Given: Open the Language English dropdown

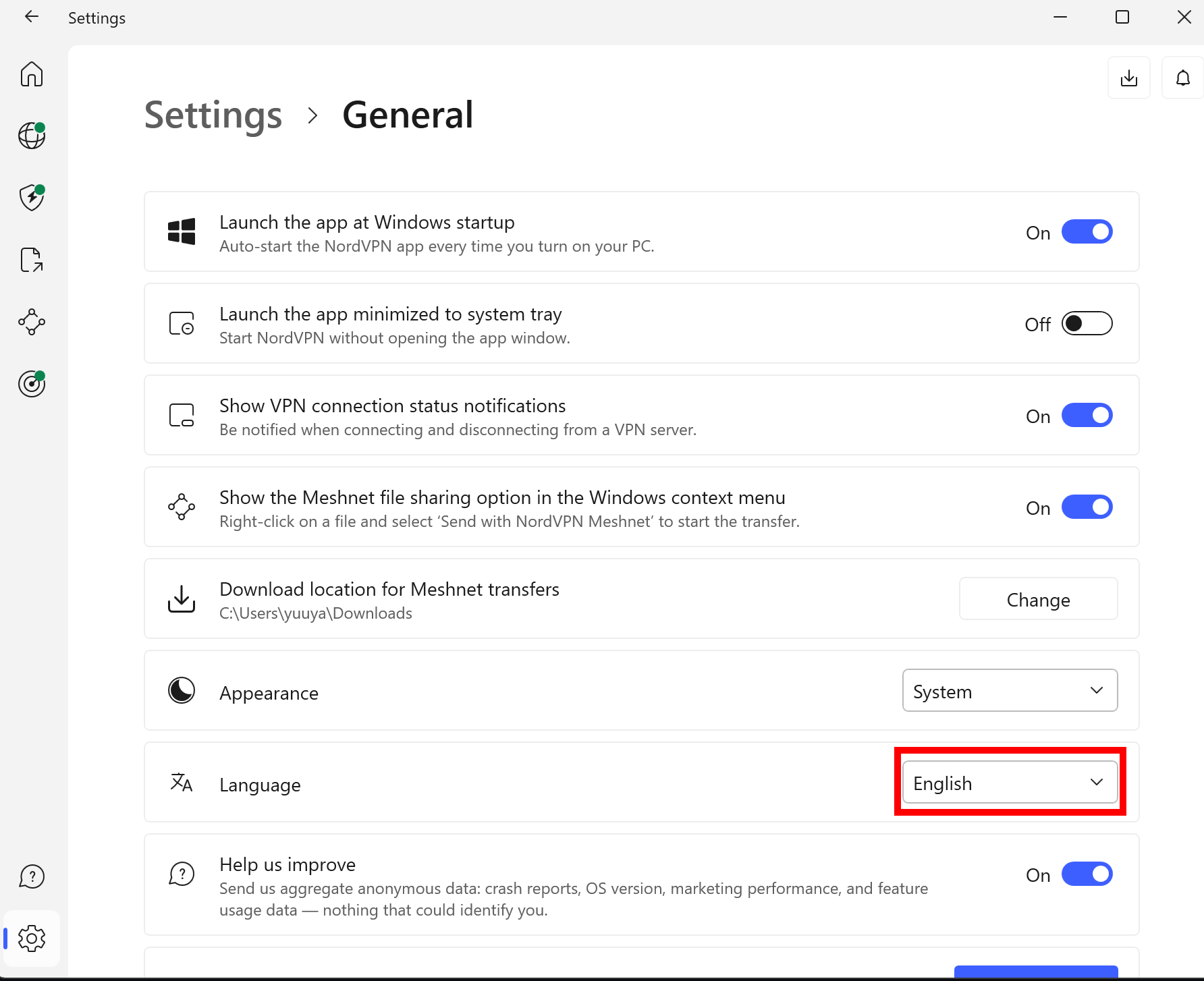Looking at the screenshot, I should coord(1010,782).
